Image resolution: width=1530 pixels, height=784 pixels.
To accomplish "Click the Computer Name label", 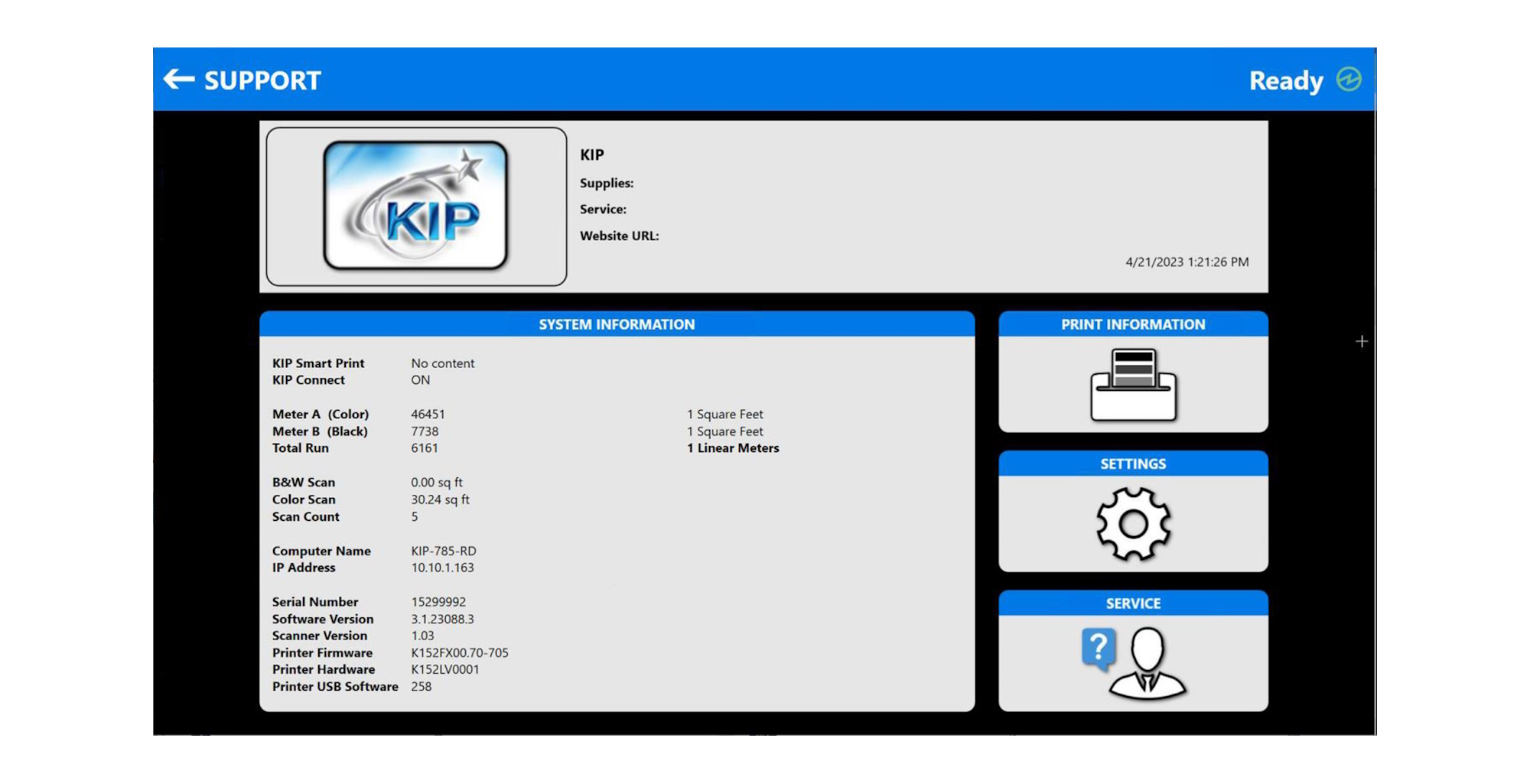I will (321, 551).
